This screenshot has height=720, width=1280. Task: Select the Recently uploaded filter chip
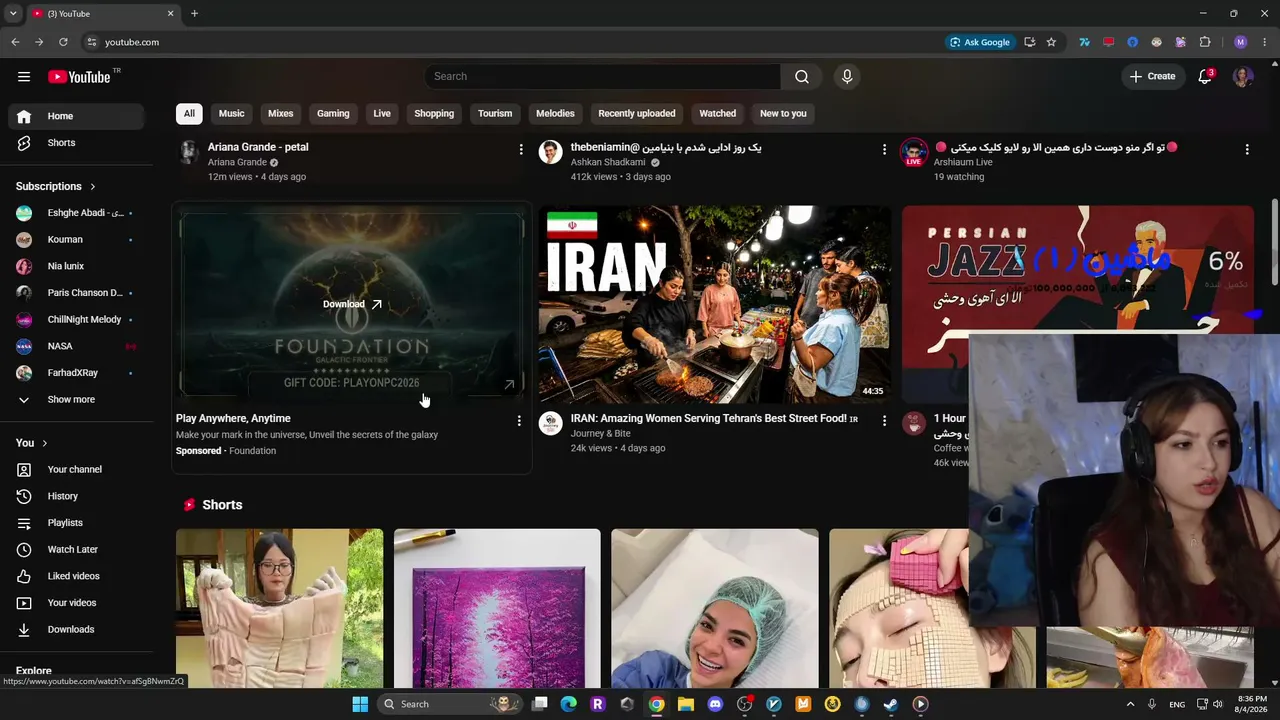637,114
